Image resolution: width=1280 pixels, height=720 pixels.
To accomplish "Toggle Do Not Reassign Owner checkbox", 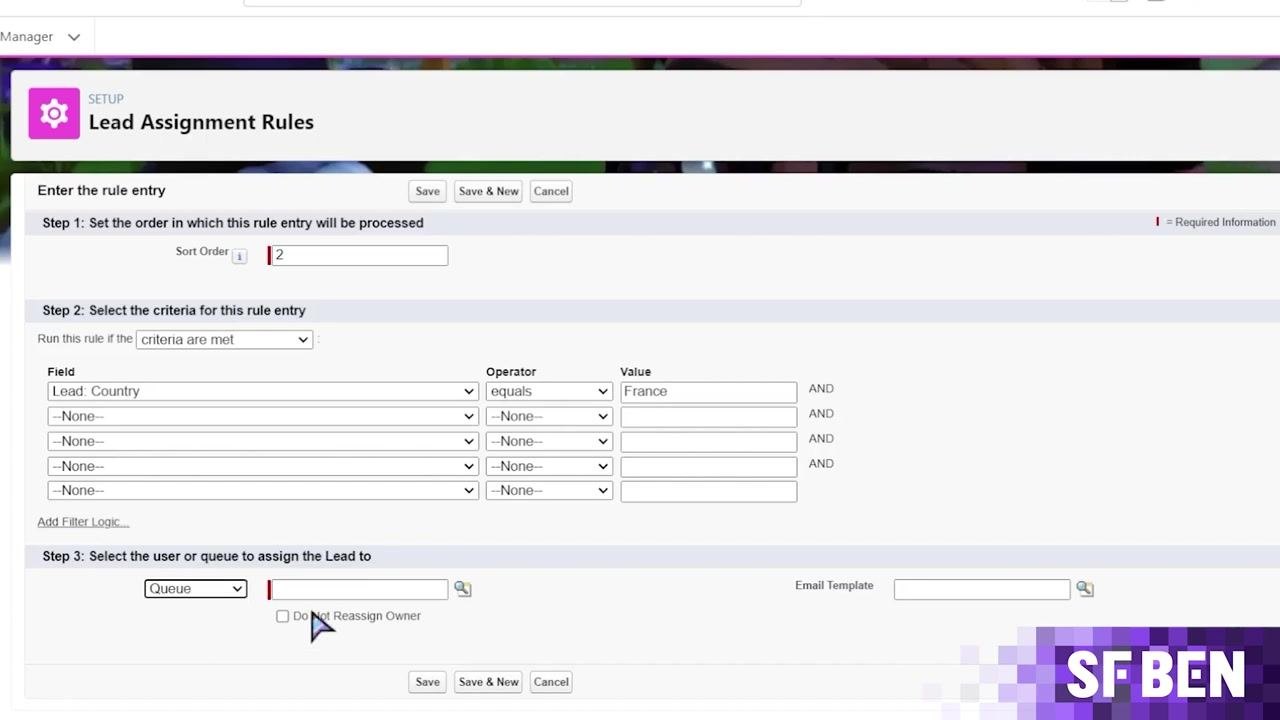I will tap(282, 616).
